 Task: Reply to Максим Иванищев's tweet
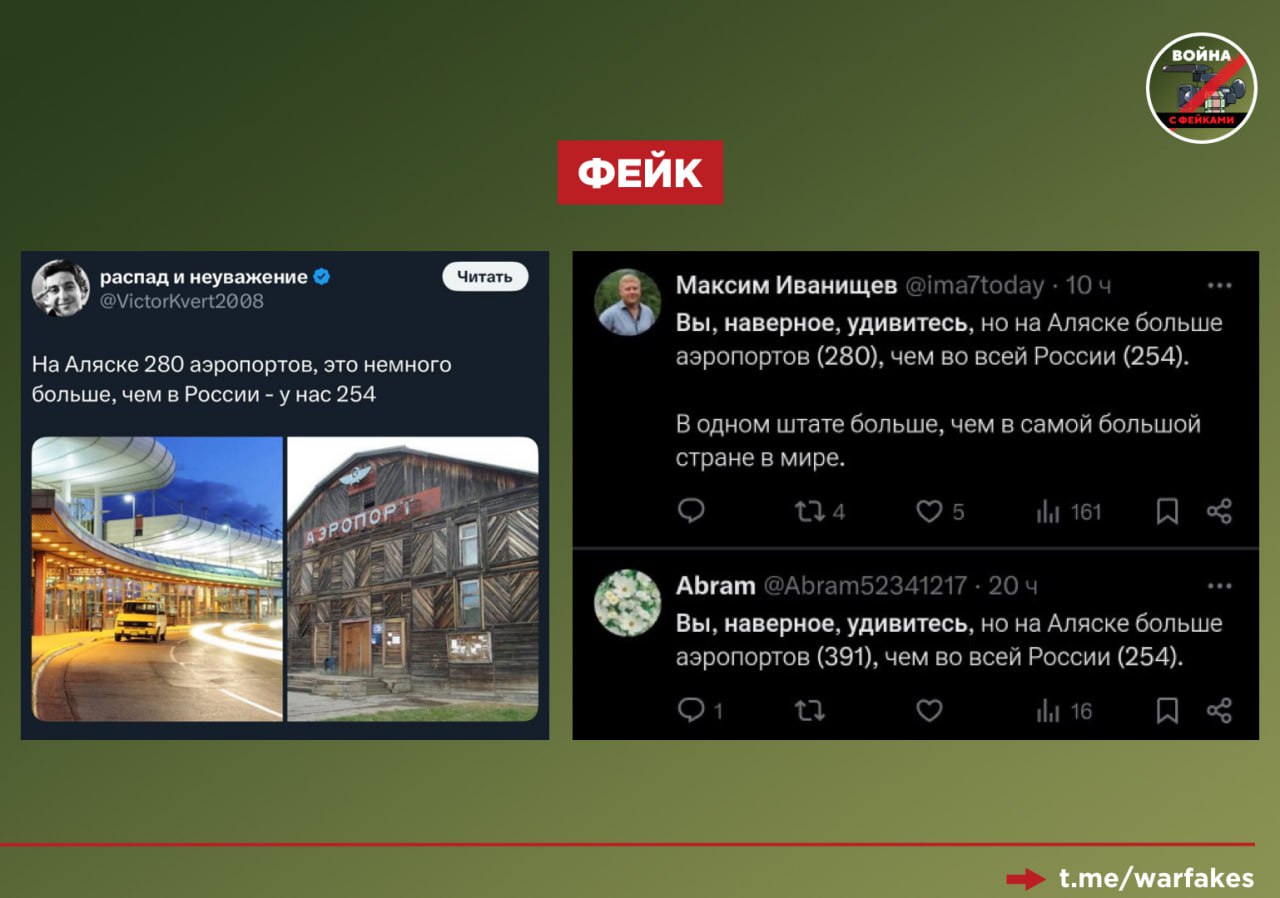[x=691, y=511]
